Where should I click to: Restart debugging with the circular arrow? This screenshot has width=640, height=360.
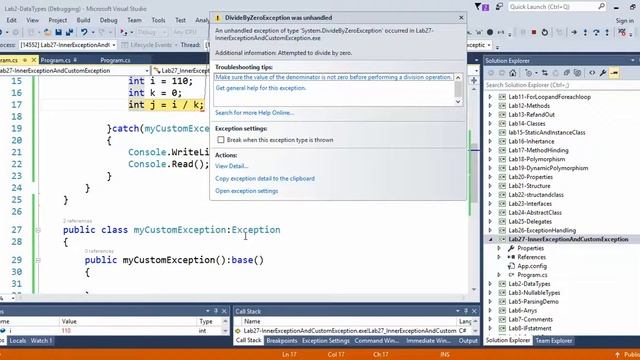click(x=544, y=32)
